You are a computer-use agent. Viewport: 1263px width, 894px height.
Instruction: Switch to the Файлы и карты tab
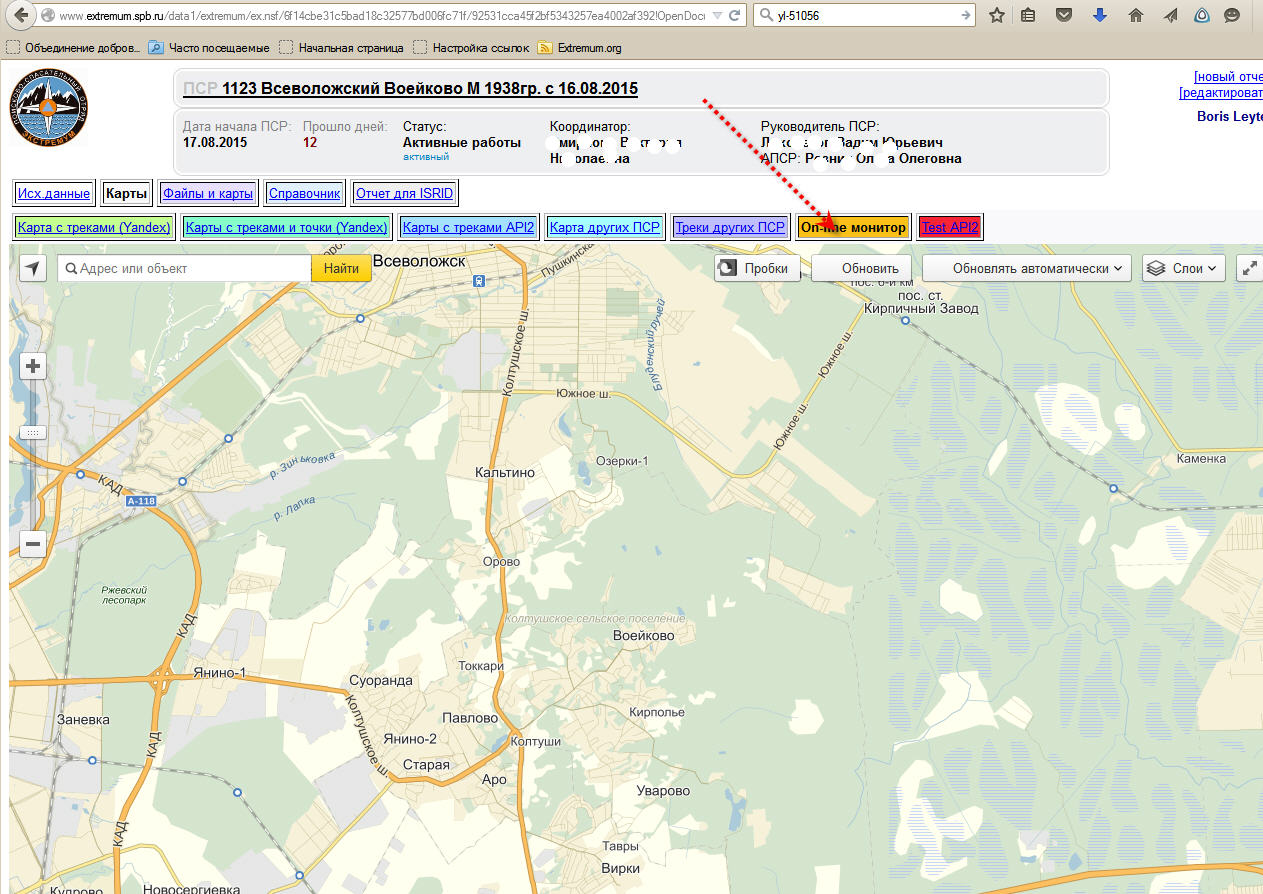211,194
